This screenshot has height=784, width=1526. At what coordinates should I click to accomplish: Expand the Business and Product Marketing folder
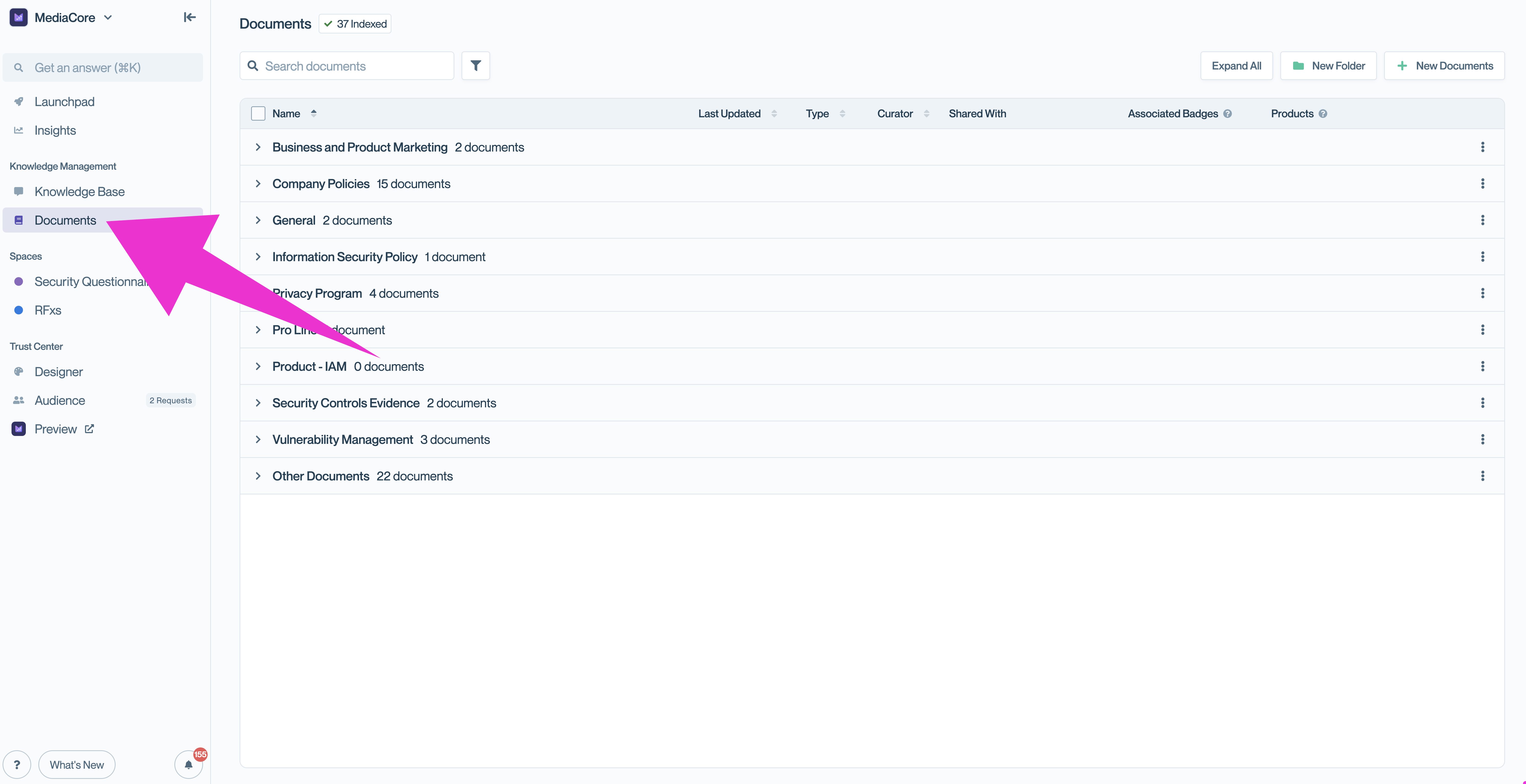click(x=258, y=147)
